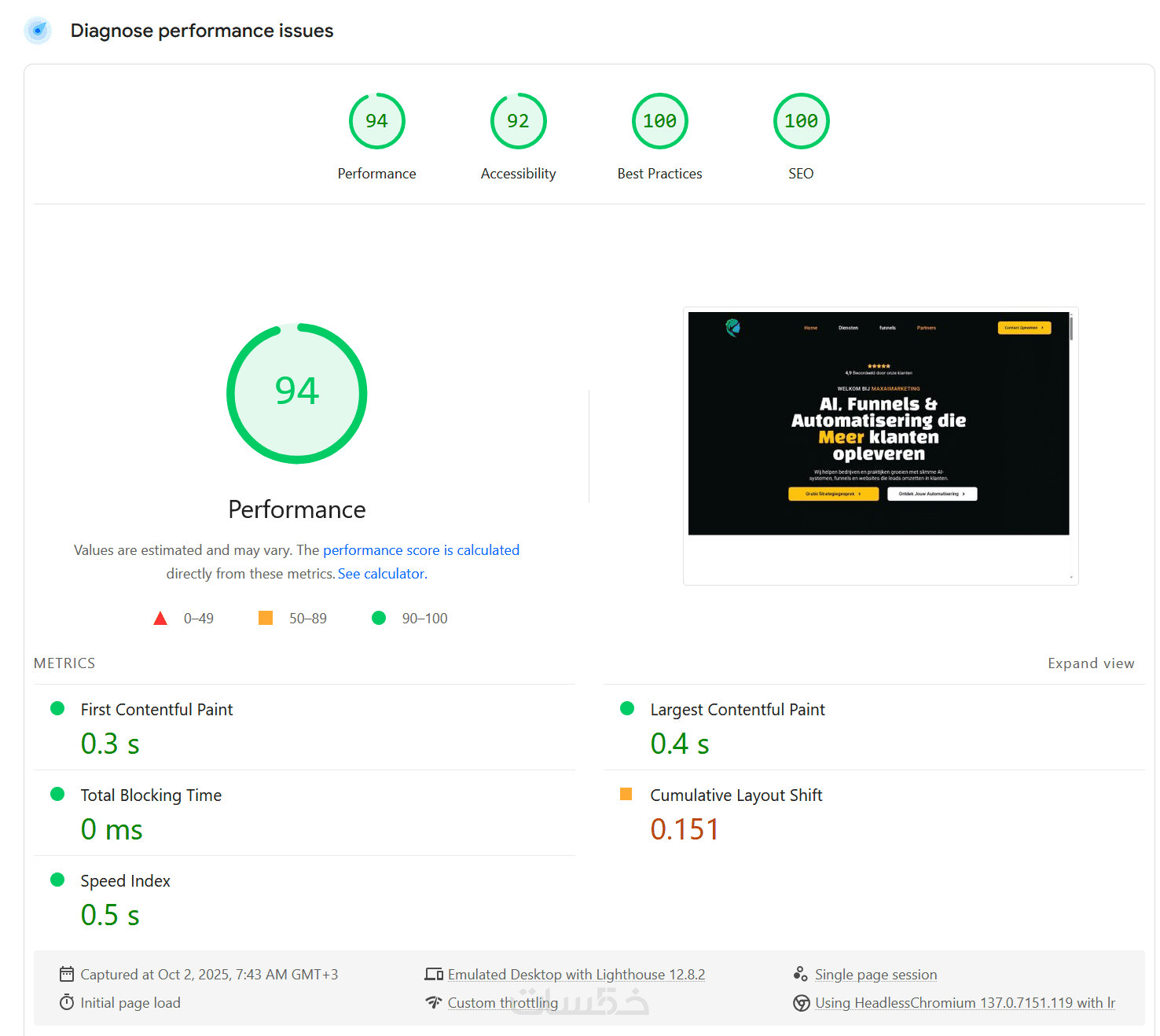Select the Total Blocking Time metric label
The image size is (1160, 1036).
151,795
